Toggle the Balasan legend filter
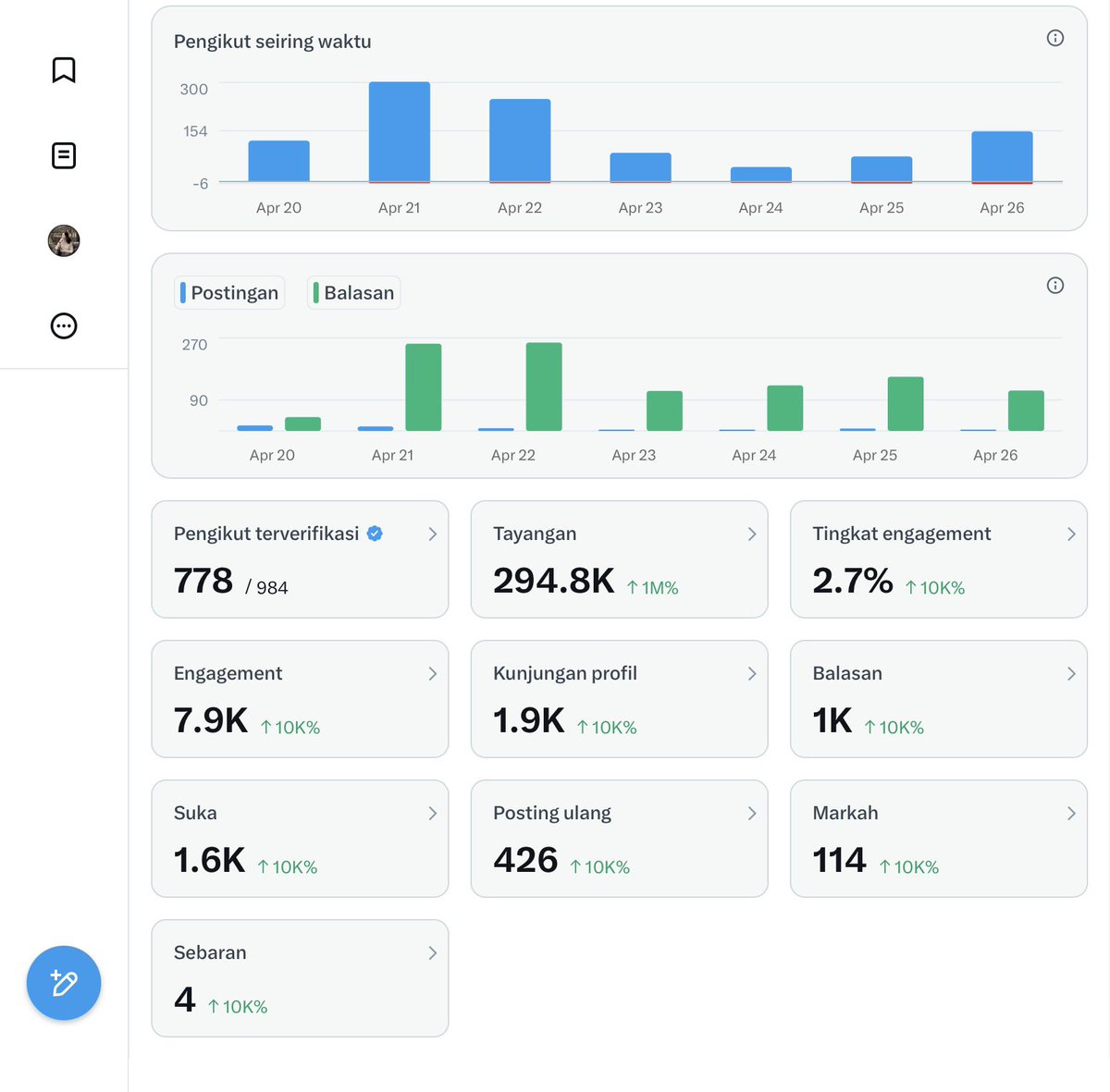This screenshot has height=1092, width=1110. [353, 292]
